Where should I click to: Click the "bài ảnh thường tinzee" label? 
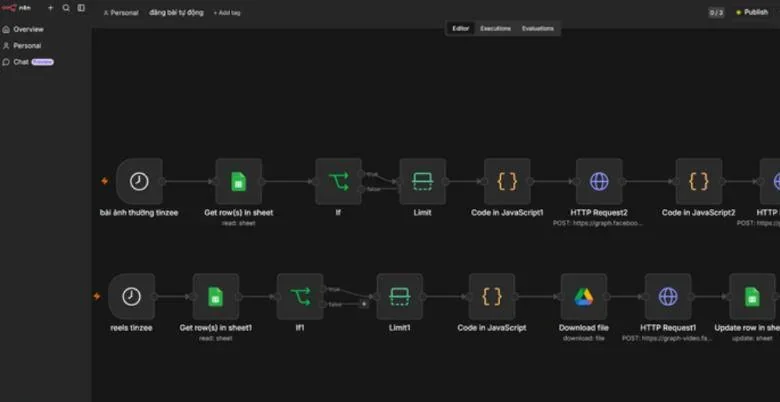[x=139, y=213]
